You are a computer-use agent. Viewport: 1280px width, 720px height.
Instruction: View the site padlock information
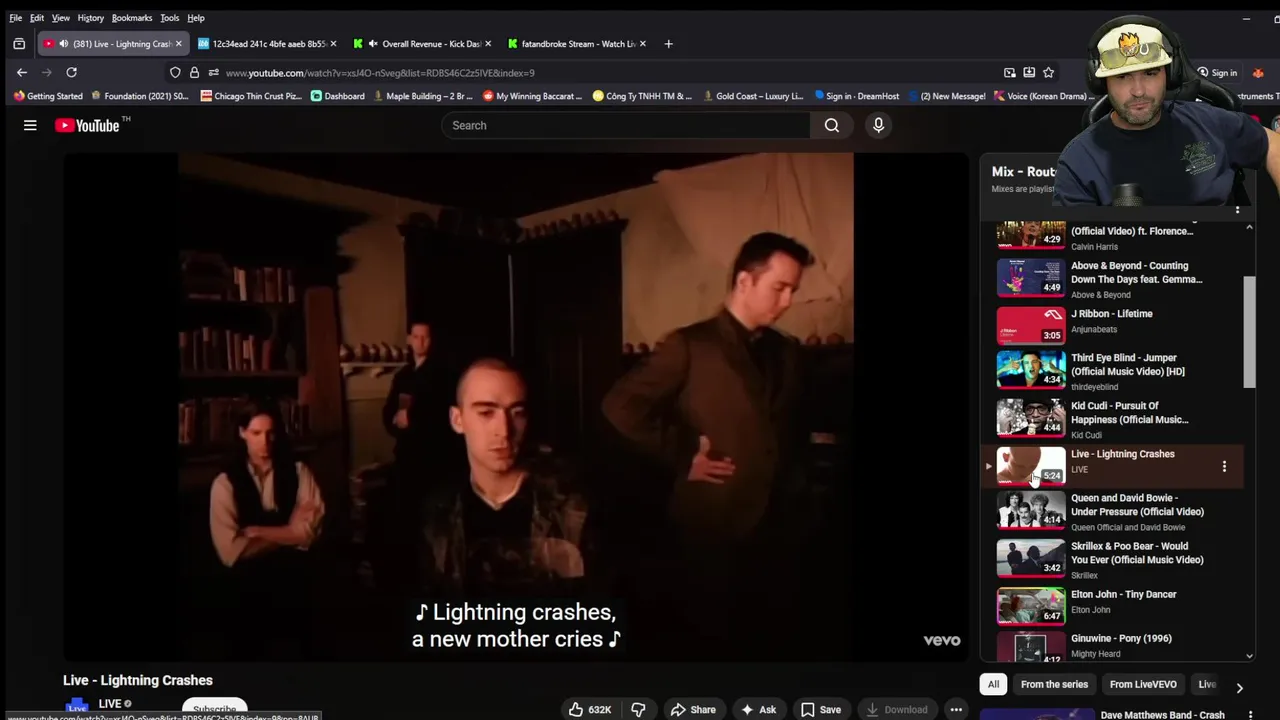pos(194,72)
